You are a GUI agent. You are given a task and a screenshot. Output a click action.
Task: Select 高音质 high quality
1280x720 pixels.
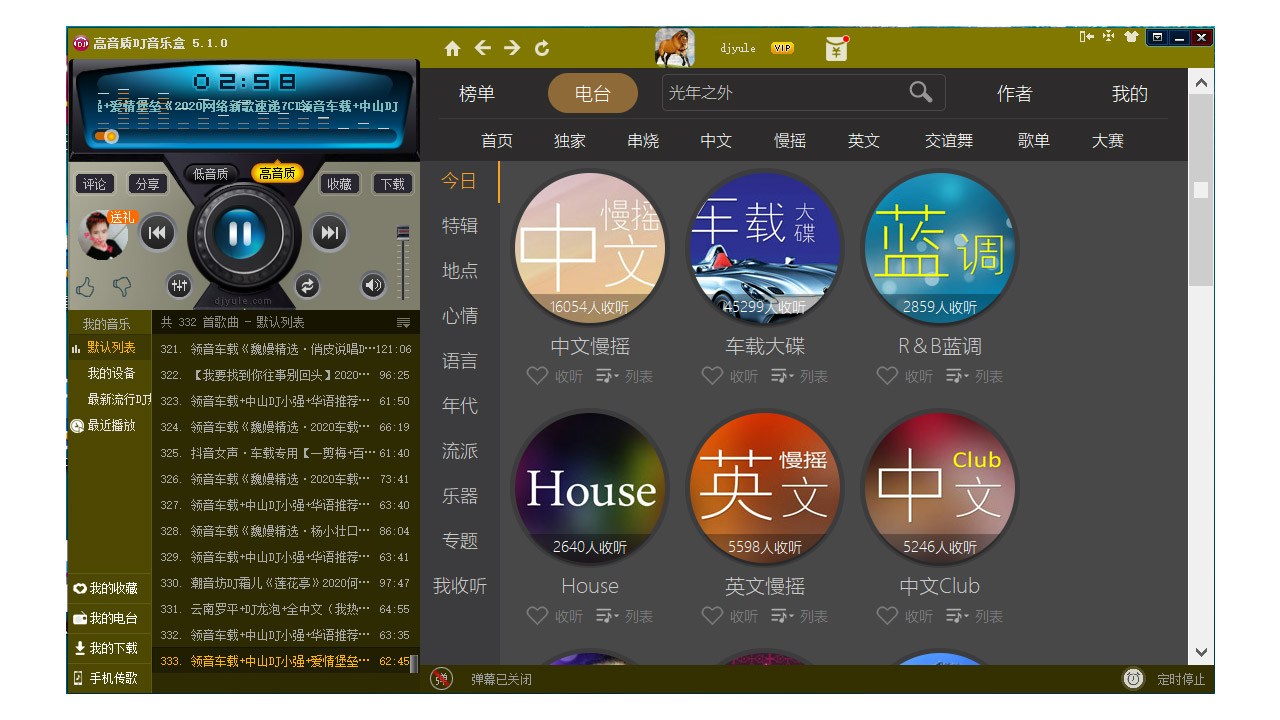coord(277,173)
